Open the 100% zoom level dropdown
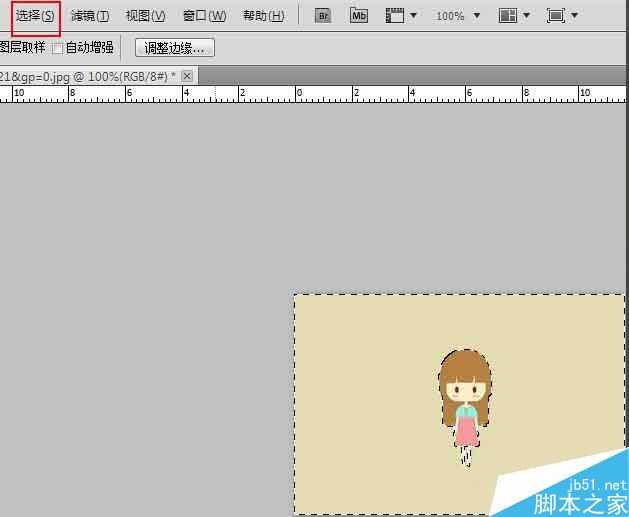The height and width of the screenshot is (517, 629). click(x=458, y=16)
